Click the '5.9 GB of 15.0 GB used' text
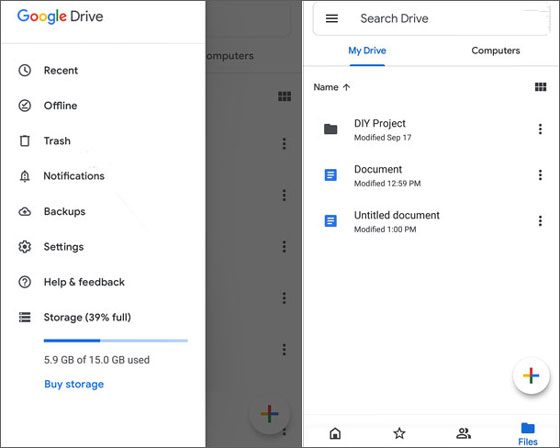The width and height of the screenshot is (560, 448). tap(97, 360)
